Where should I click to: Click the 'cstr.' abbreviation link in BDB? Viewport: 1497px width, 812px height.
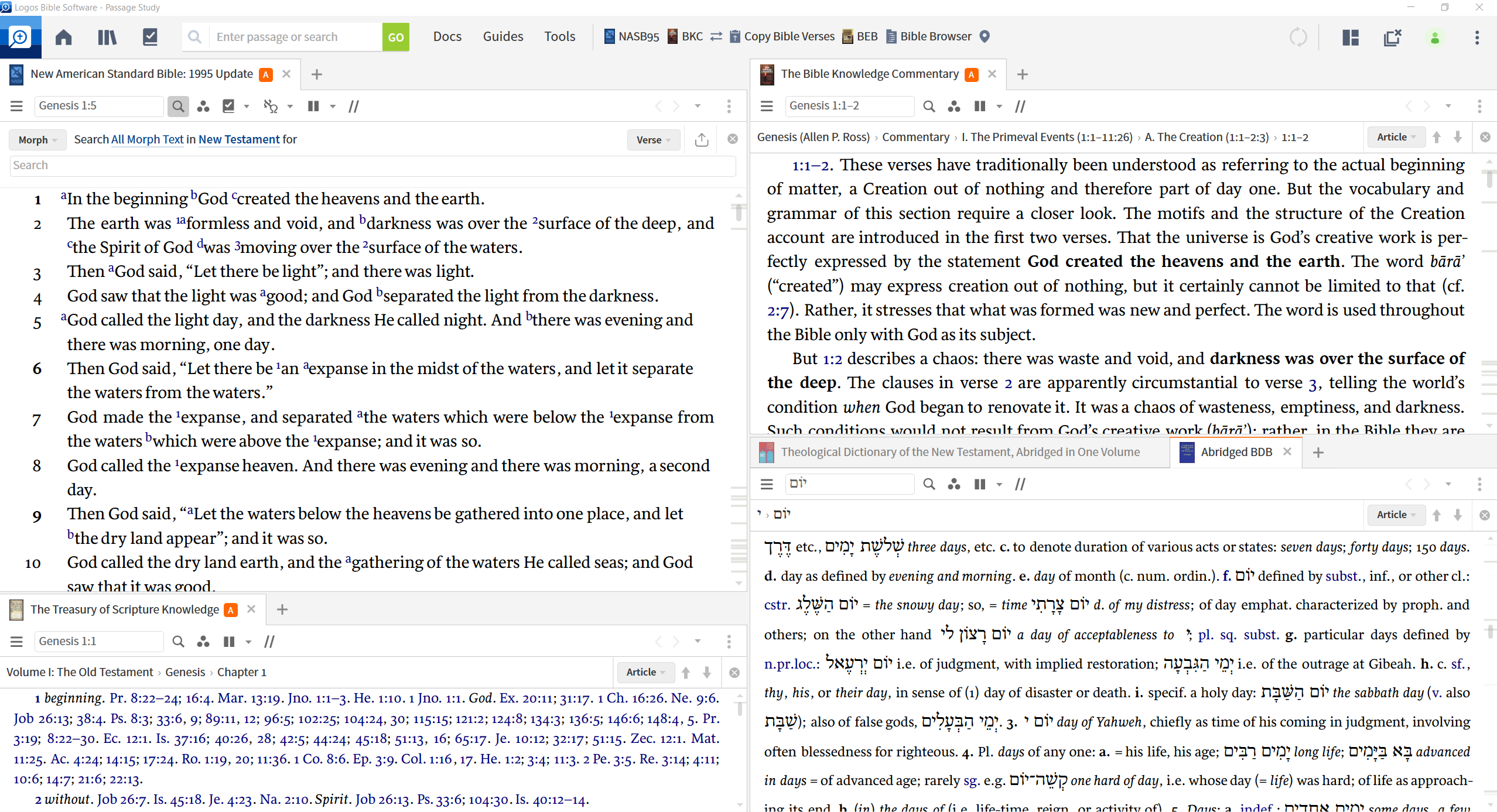[x=777, y=605]
